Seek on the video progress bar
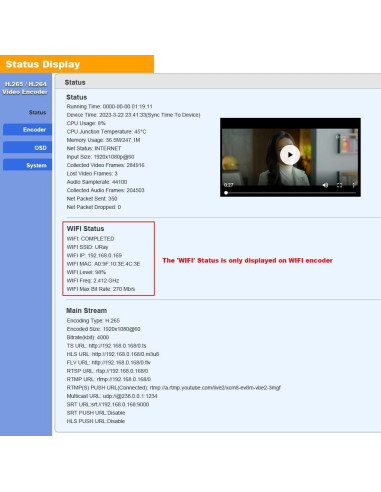Screen dimensions: 381x492 point(290,193)
